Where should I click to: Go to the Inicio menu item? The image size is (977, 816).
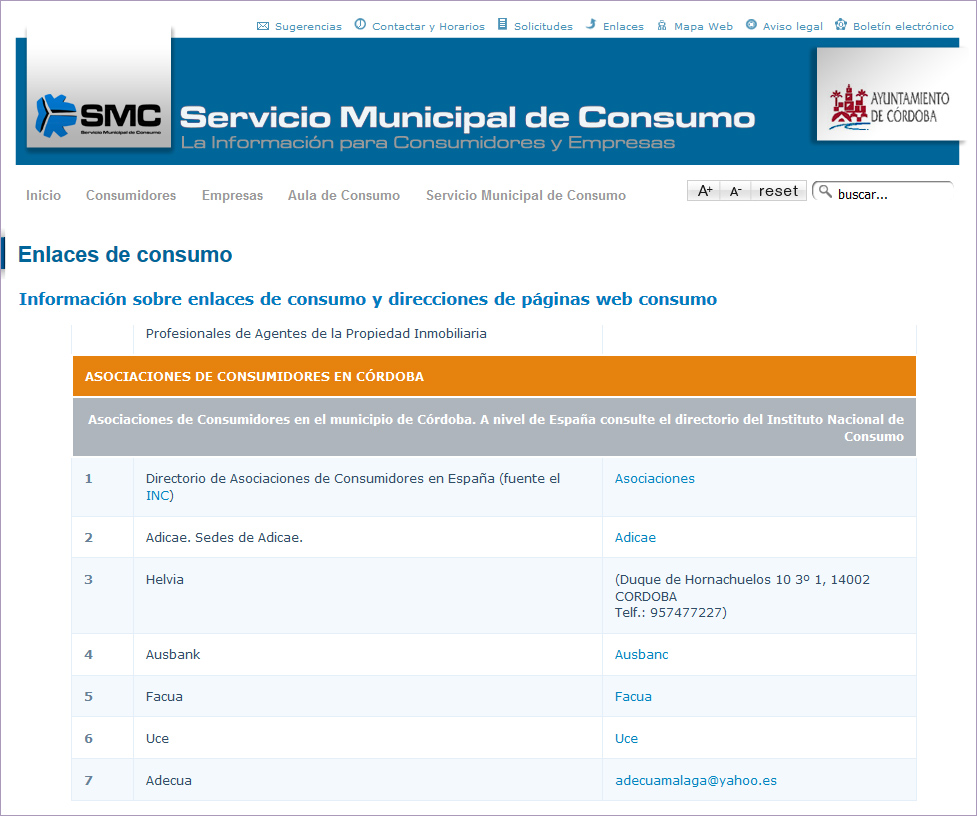44,196
